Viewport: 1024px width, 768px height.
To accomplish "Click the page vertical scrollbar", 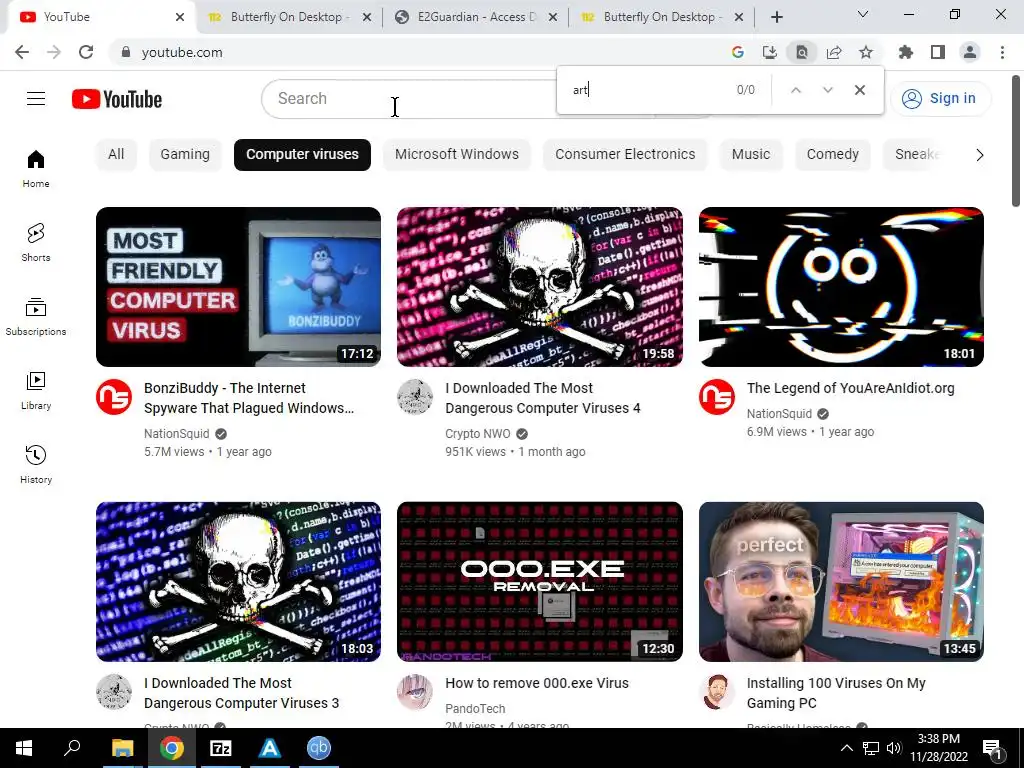I will [x=1016, y=142].
